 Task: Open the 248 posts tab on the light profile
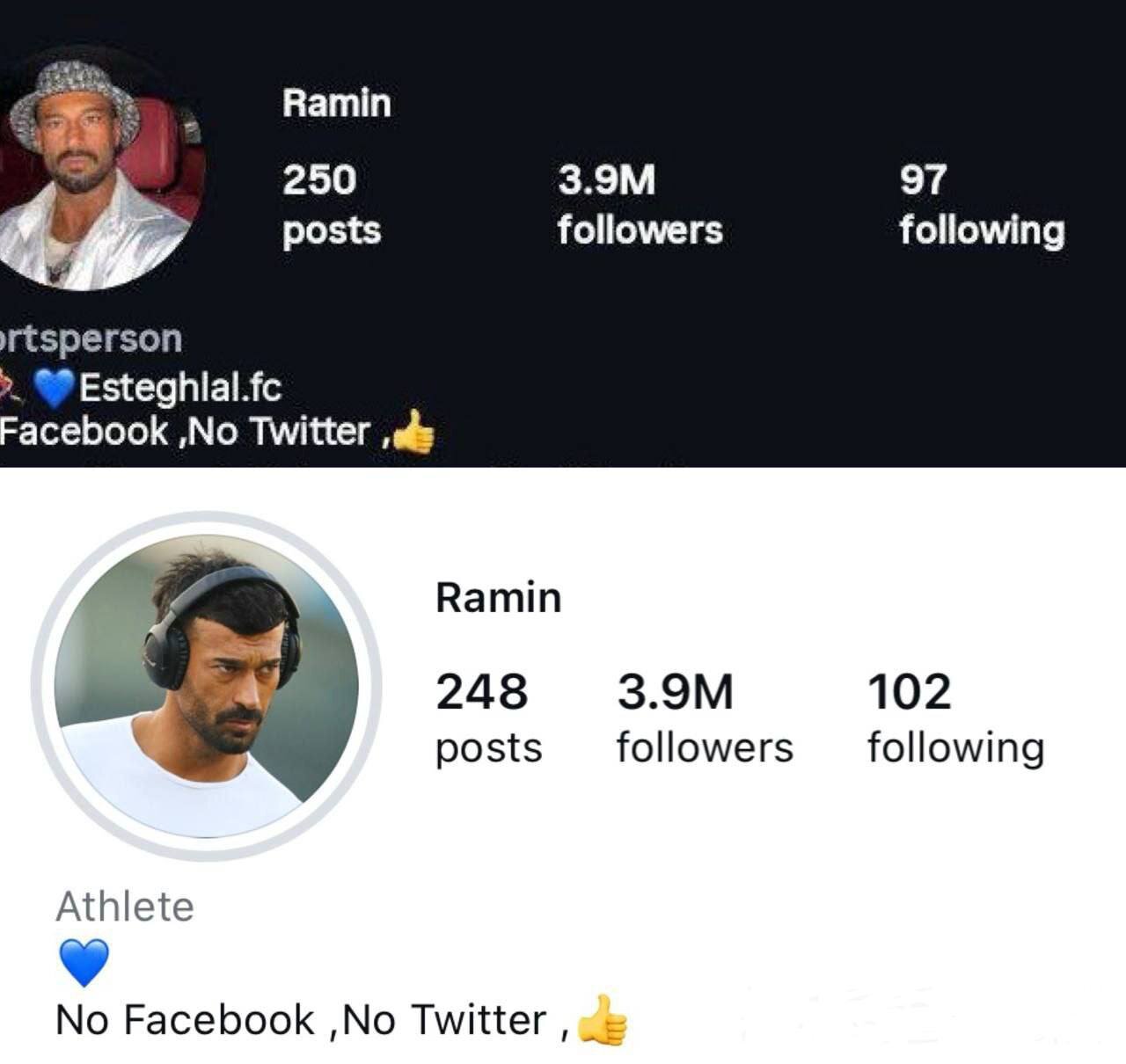(x=488, y=717)
